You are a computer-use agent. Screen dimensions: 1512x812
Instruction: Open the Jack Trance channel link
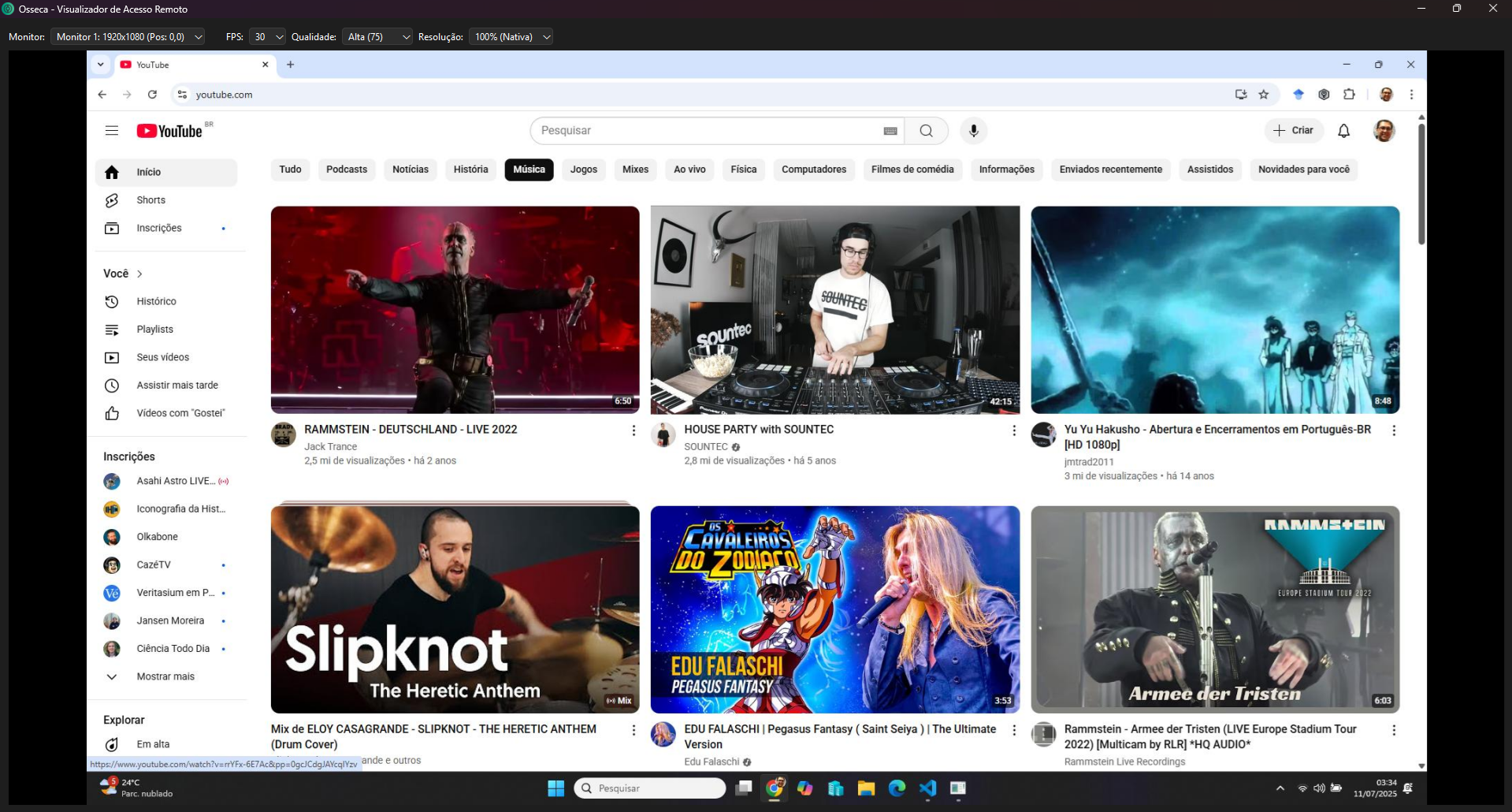(330, 446)
